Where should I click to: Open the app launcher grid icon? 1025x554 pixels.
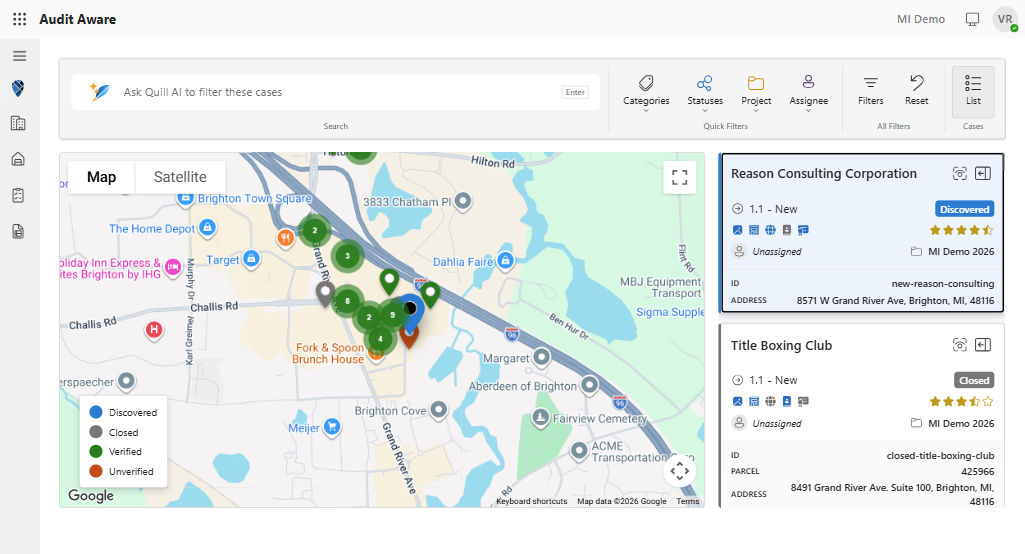pos(20,19)
